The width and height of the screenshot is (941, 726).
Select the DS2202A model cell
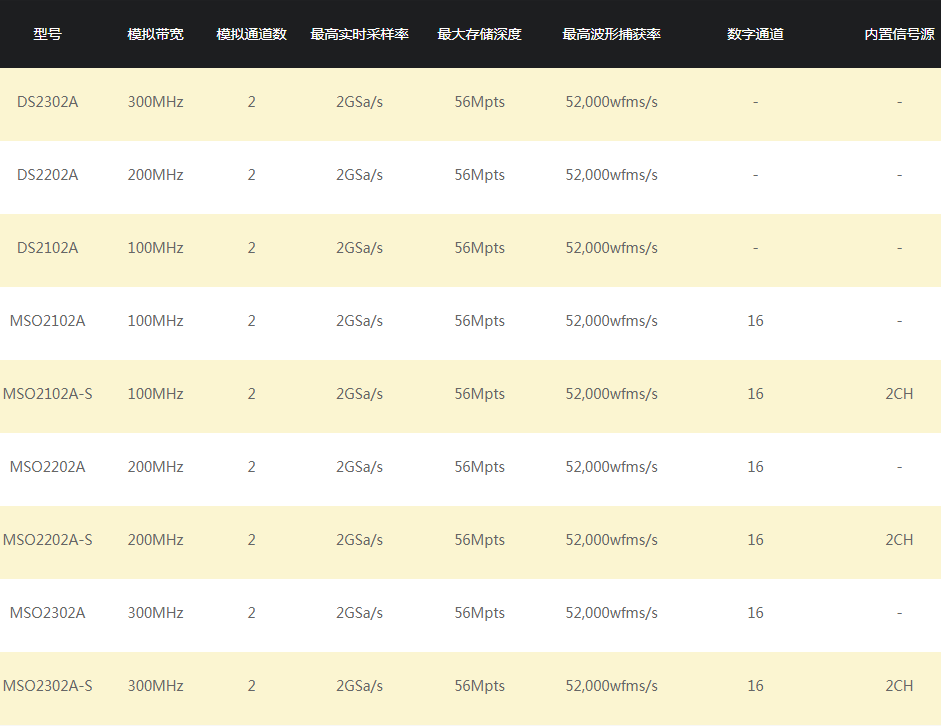pyautogui.click(x=47, y=175)
